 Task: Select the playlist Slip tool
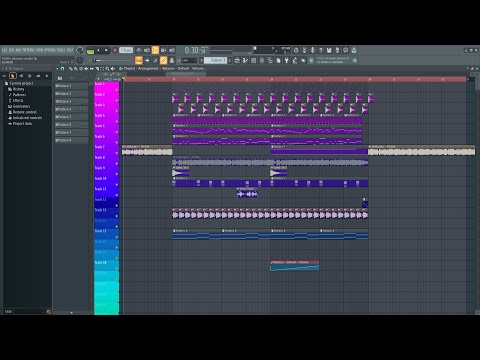pos(92,69)
